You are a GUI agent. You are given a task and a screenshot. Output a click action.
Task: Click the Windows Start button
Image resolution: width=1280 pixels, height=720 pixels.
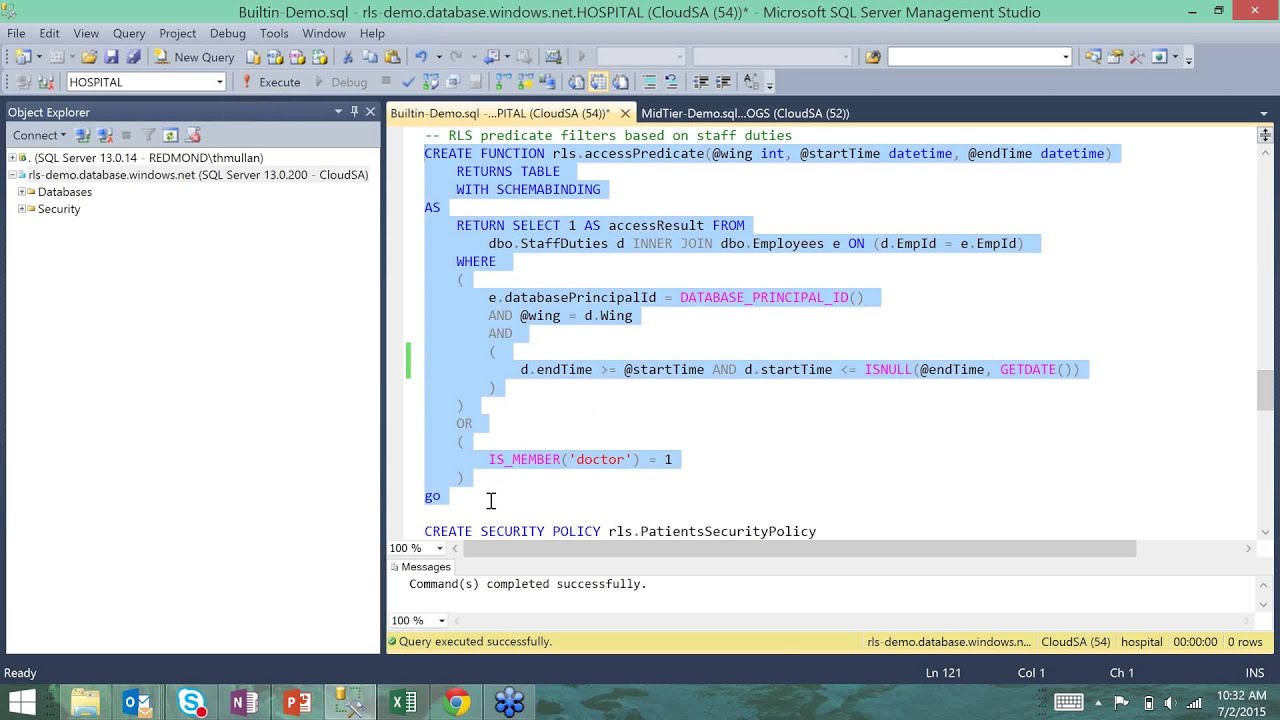(22, 703)
